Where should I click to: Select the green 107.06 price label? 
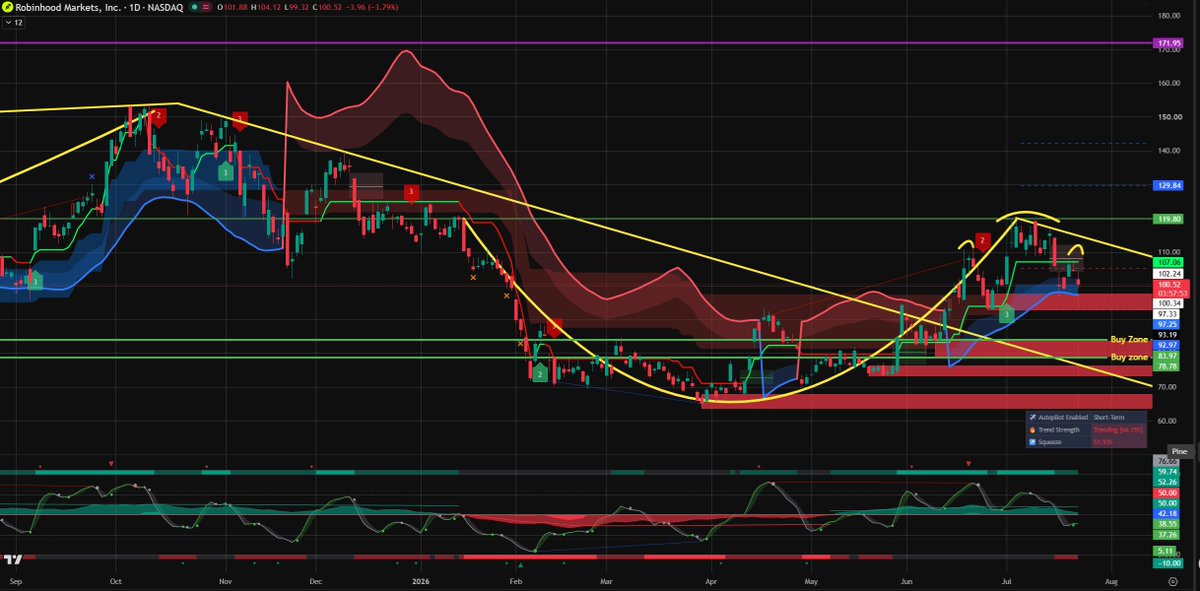[1169, 262]
